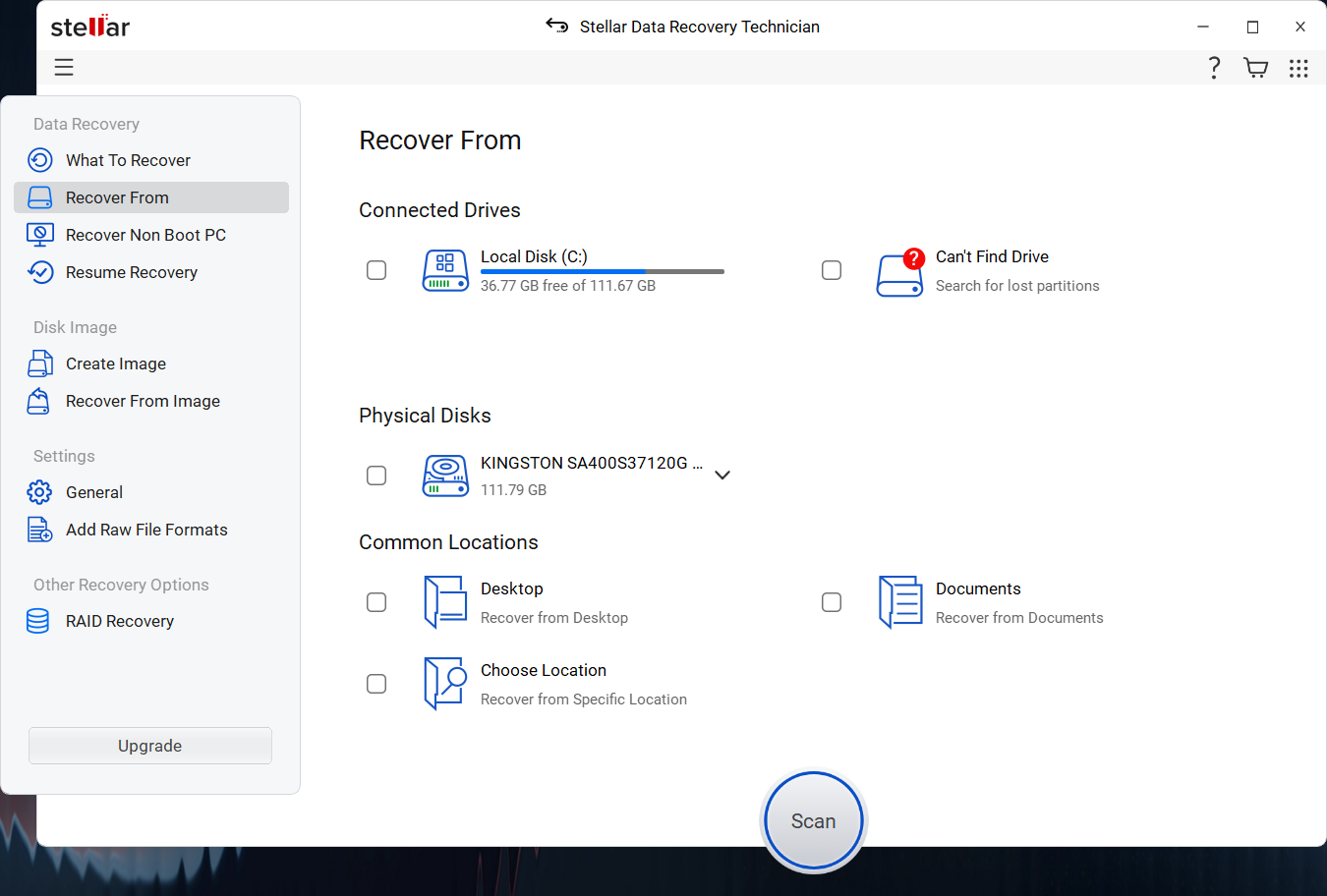
Task: Tick the Choose Location checkbox
Action: (376, 684)
